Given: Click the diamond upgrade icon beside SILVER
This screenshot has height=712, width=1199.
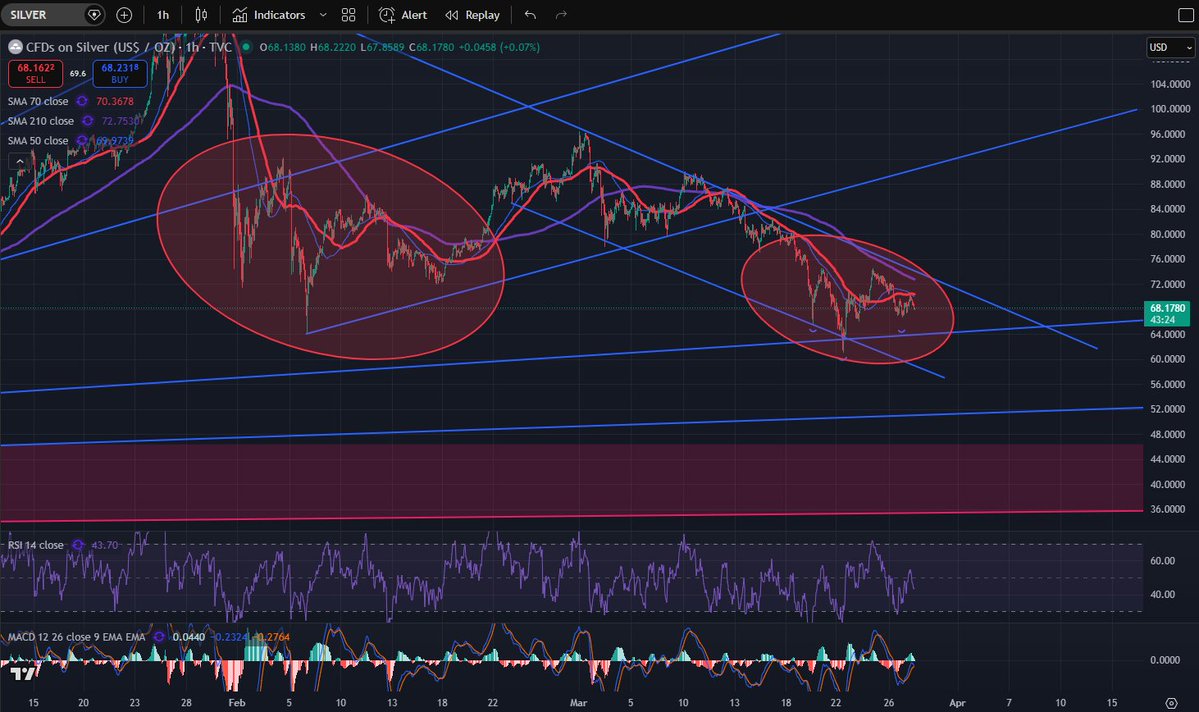Looking at the screenshot, I should 94,15.
